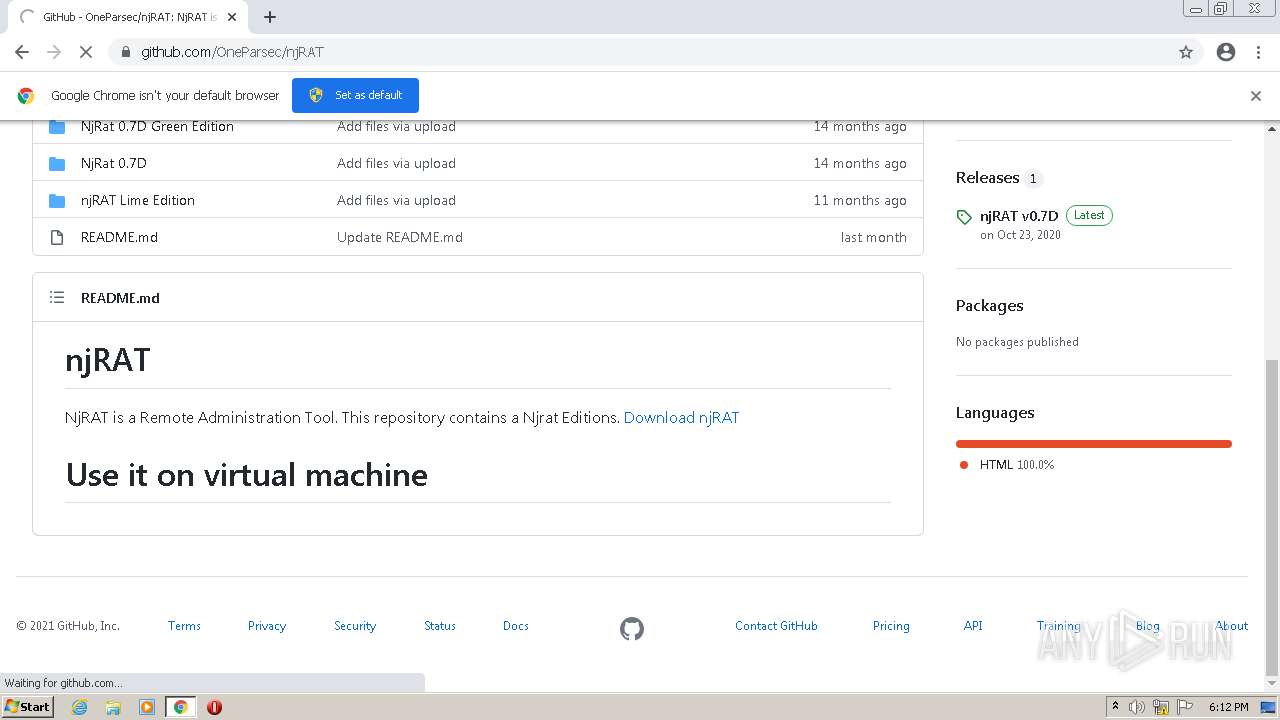
Task: Go back with the browser back arrow
Action: coord(22,52)
